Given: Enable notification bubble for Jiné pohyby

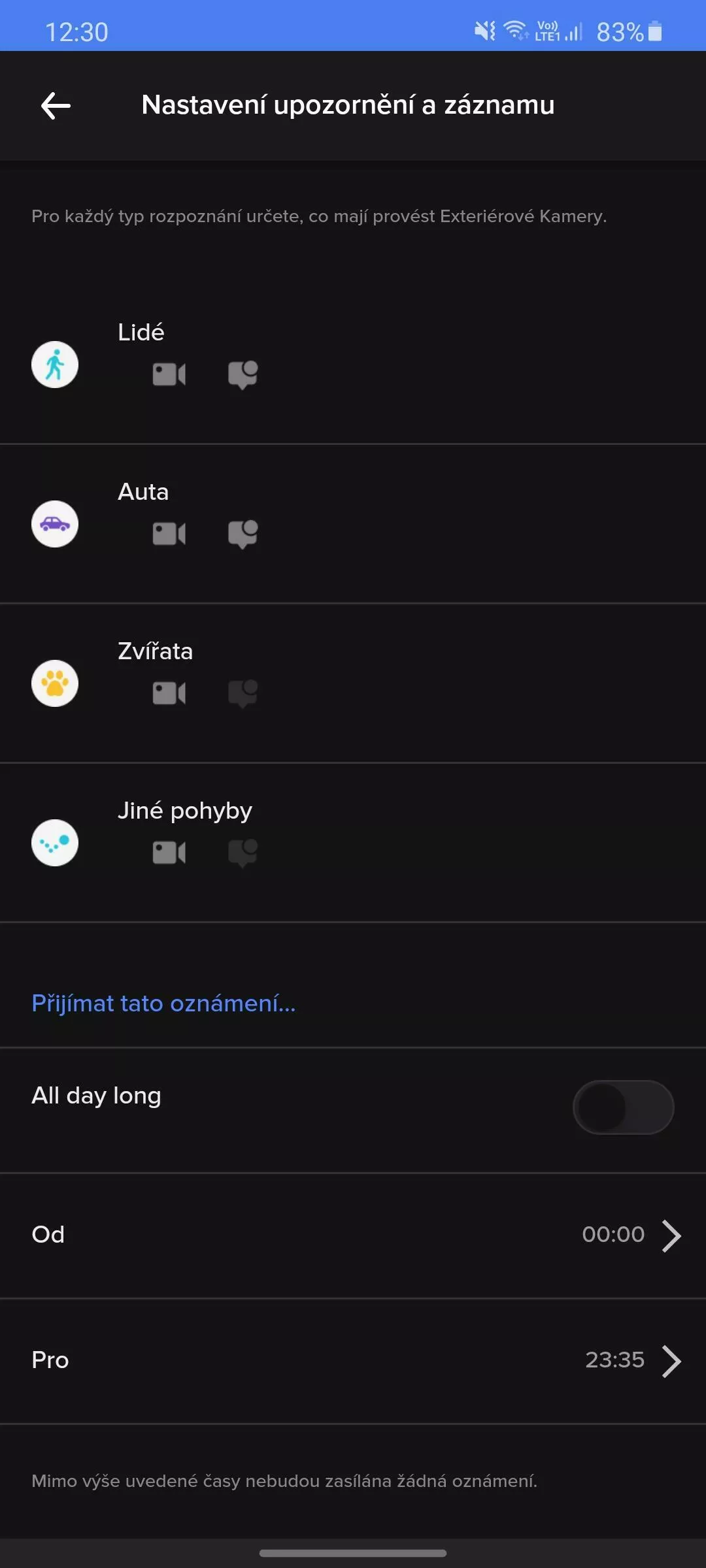Looking at the screenshot, I should tap(243, 853).
